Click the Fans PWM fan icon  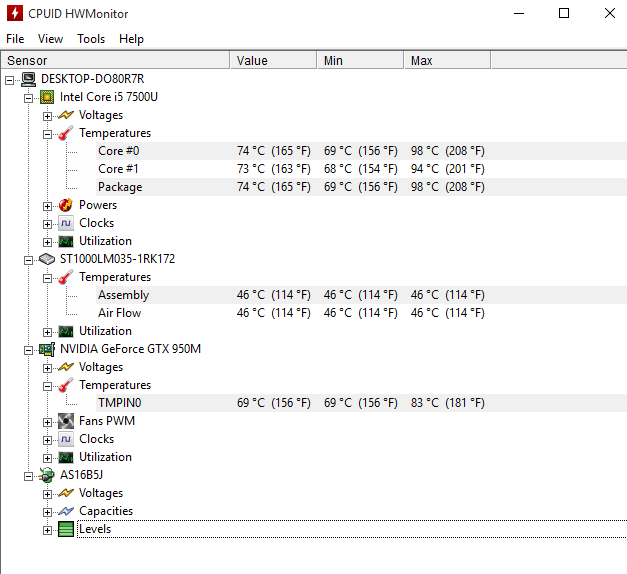(x=66, y=421)
